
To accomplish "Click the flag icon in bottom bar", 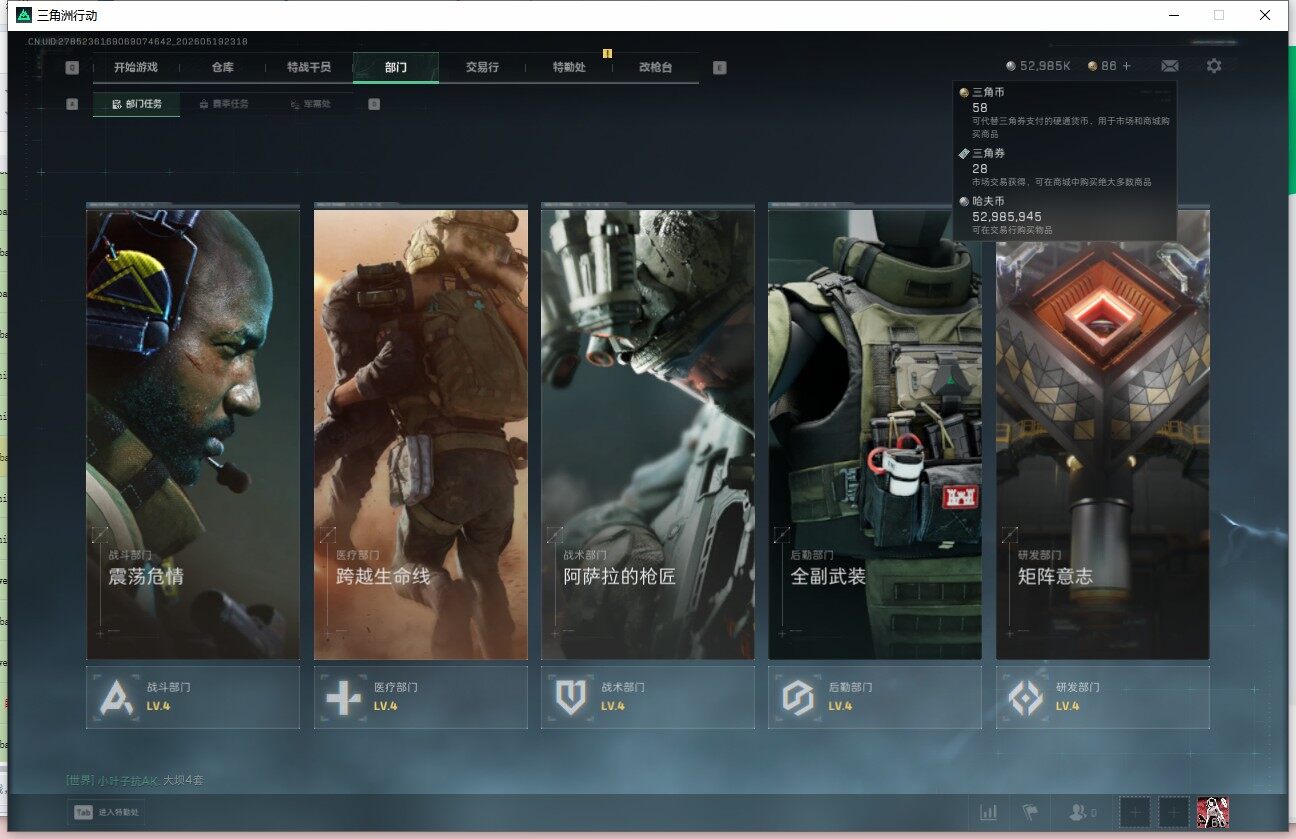I will (1030, 813).
